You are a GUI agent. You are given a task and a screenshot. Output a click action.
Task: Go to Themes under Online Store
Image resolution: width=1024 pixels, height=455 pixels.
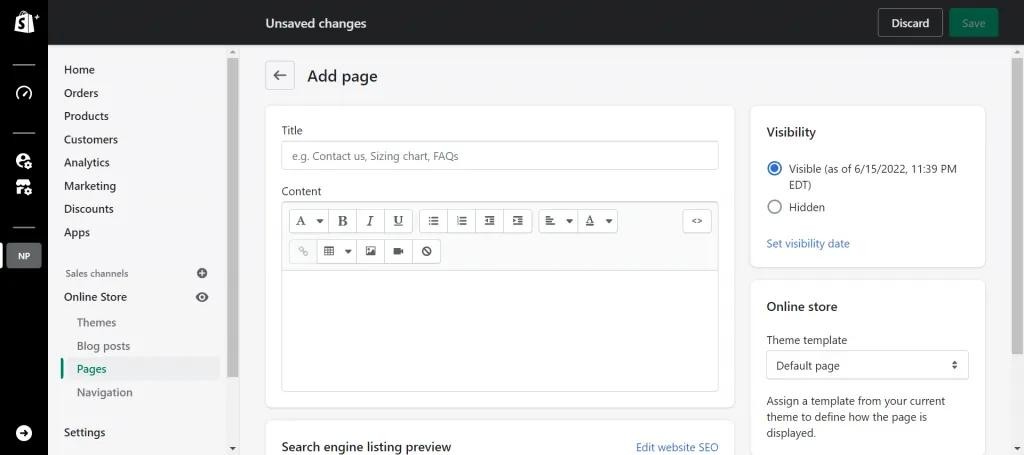96,322
